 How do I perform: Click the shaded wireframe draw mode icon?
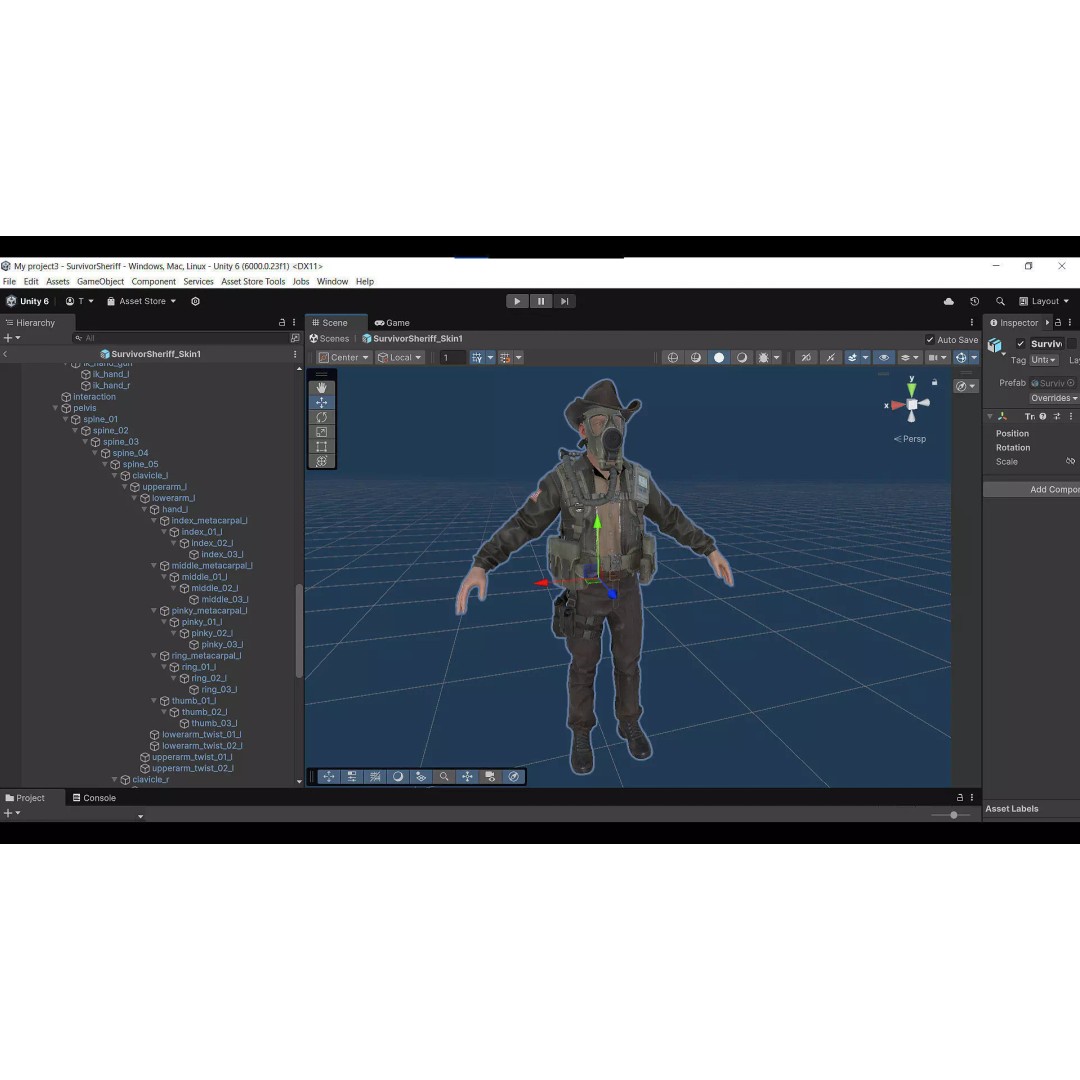696,357
